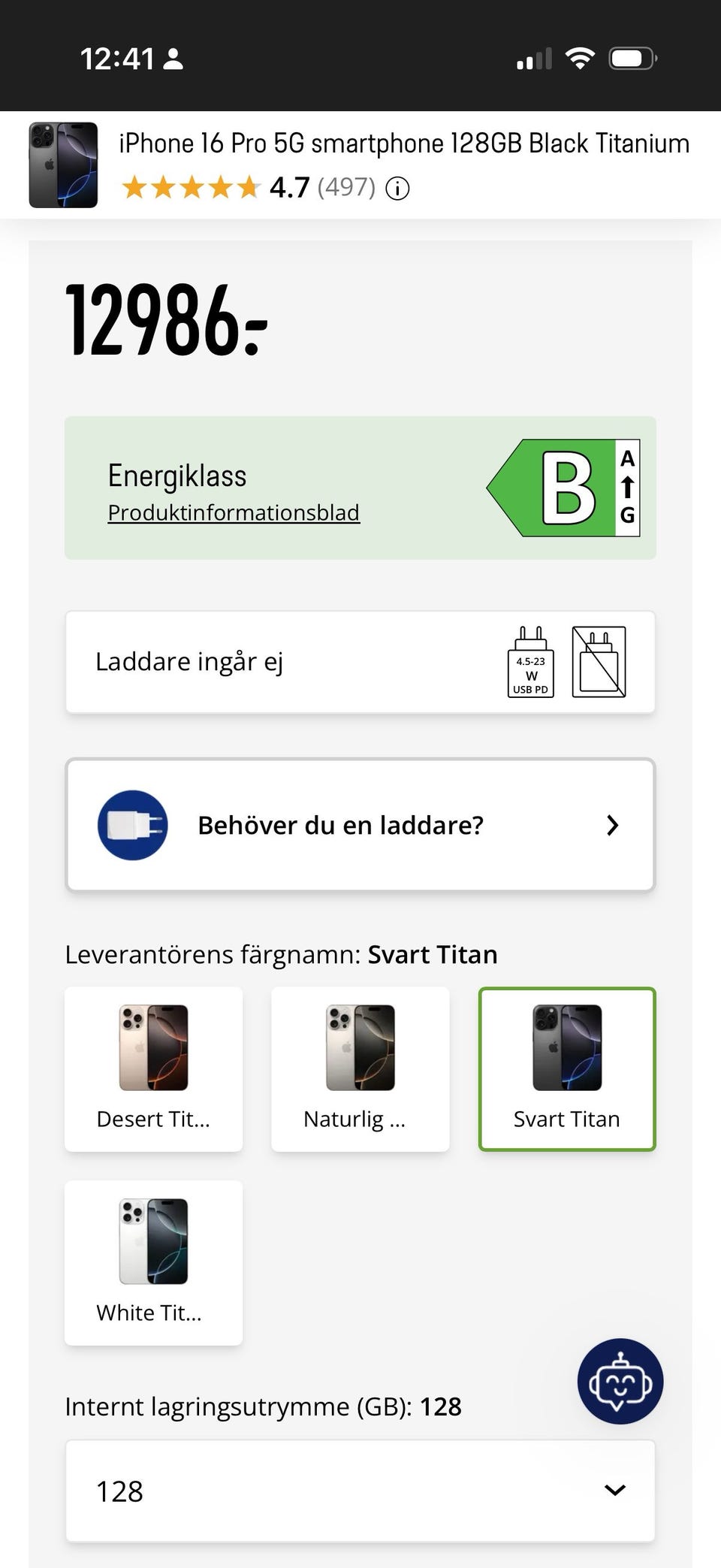Choose the White Titanium color option
Viewport: 721px width, 1568px height.
(x=153, y=1262)
